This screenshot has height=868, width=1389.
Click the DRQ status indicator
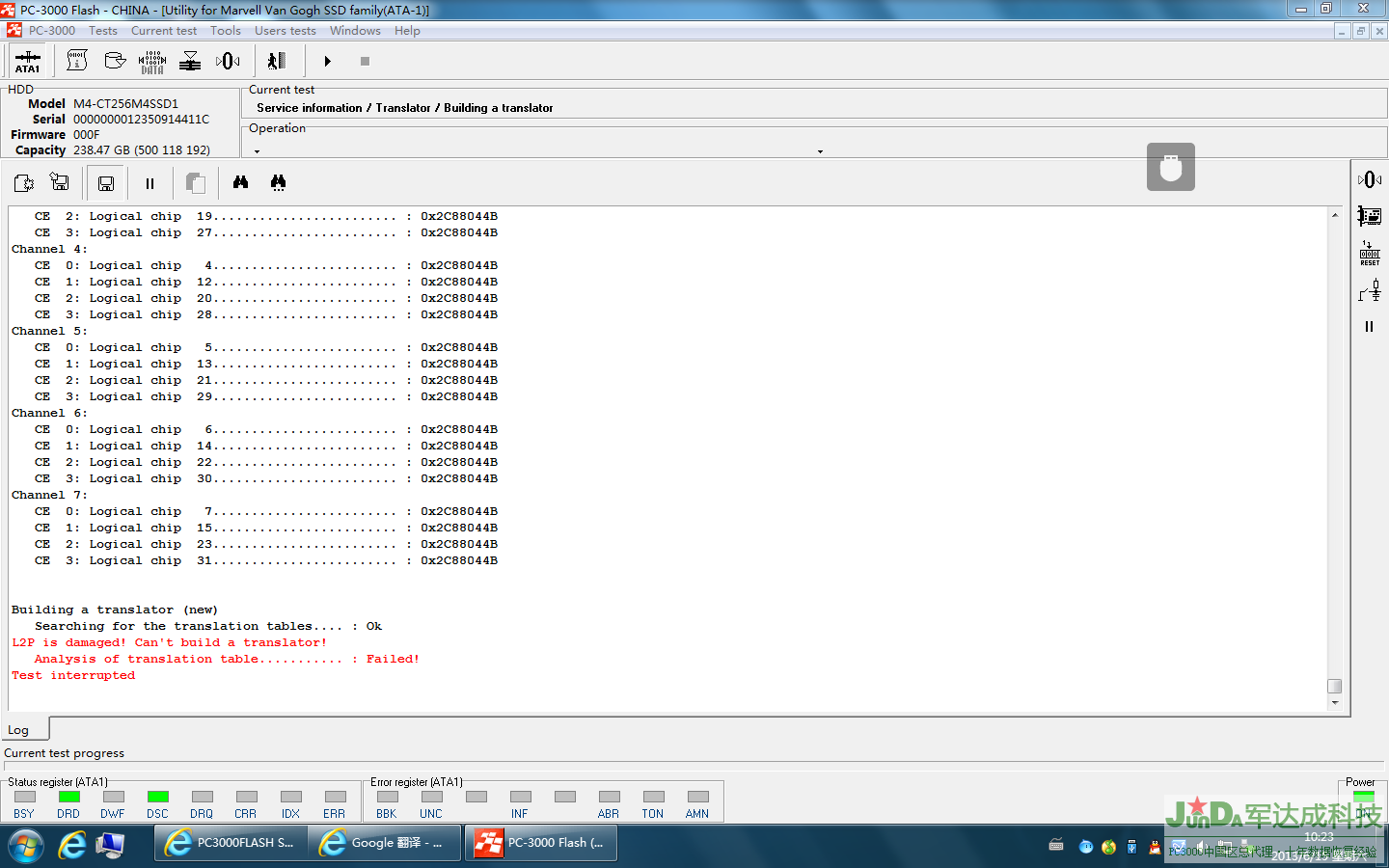click(x=203, y=797)
